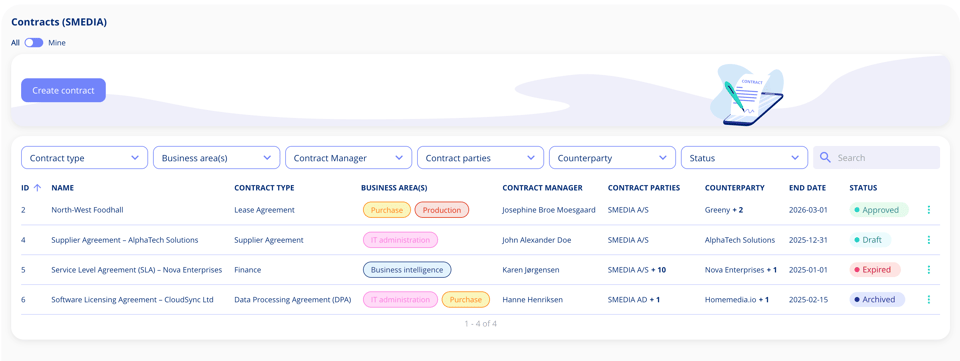Open Supplier Agreement – AlphaTech Solutions contract name
Viewport: 960px width, 361px height.
125,240
